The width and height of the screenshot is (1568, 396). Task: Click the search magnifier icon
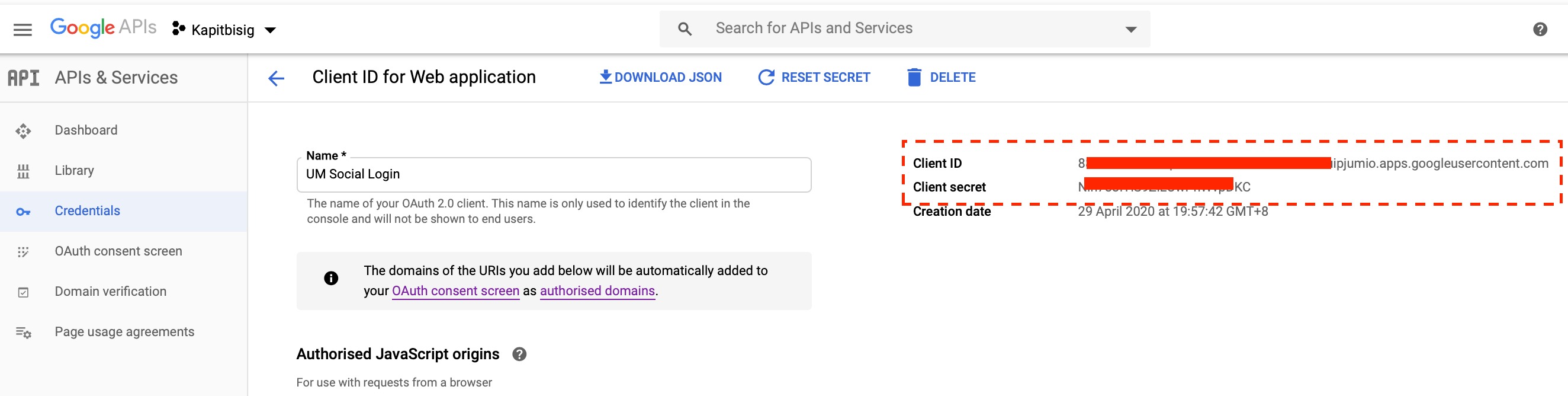[685, 28]
